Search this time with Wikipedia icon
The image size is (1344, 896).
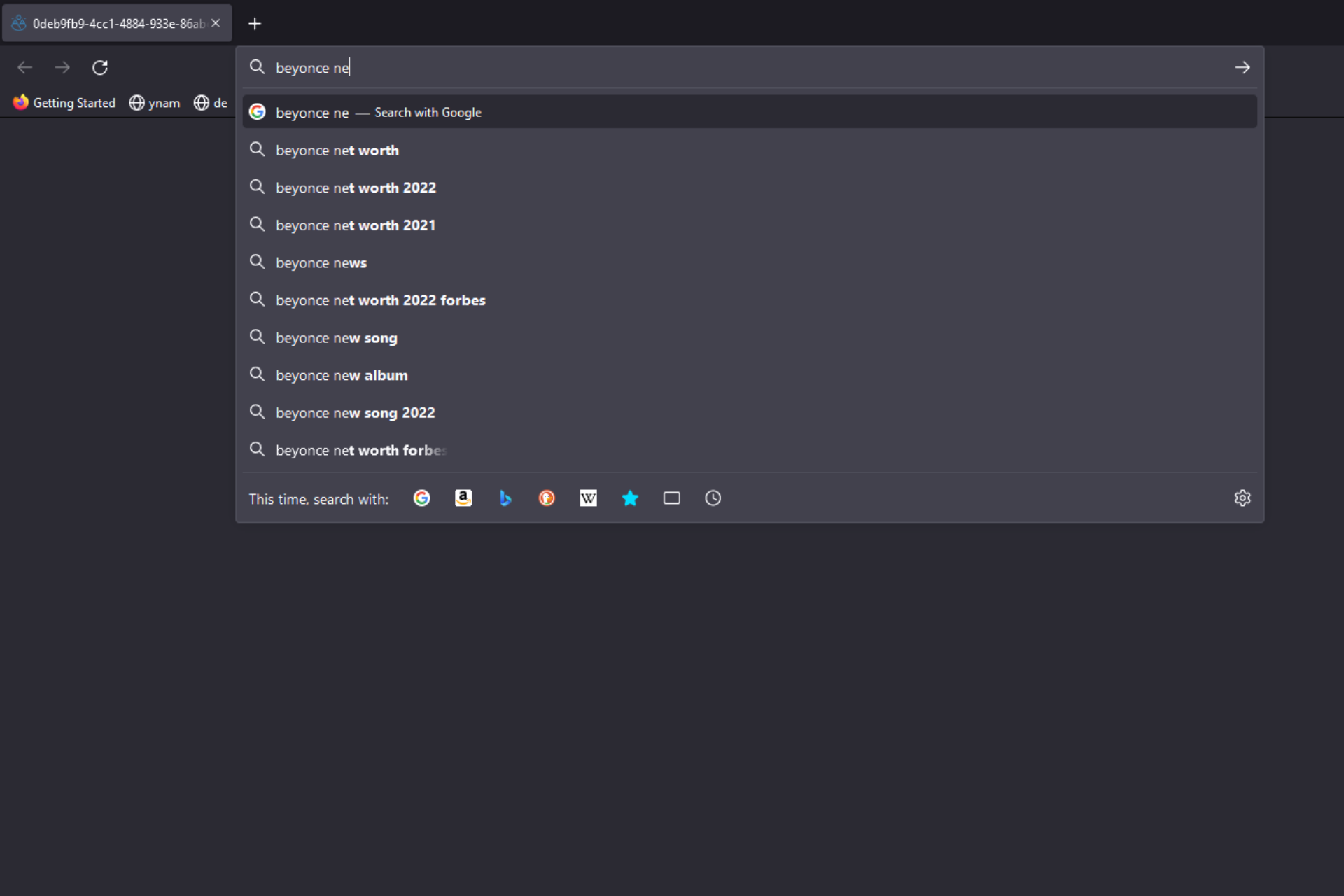[x=588, y=498]
